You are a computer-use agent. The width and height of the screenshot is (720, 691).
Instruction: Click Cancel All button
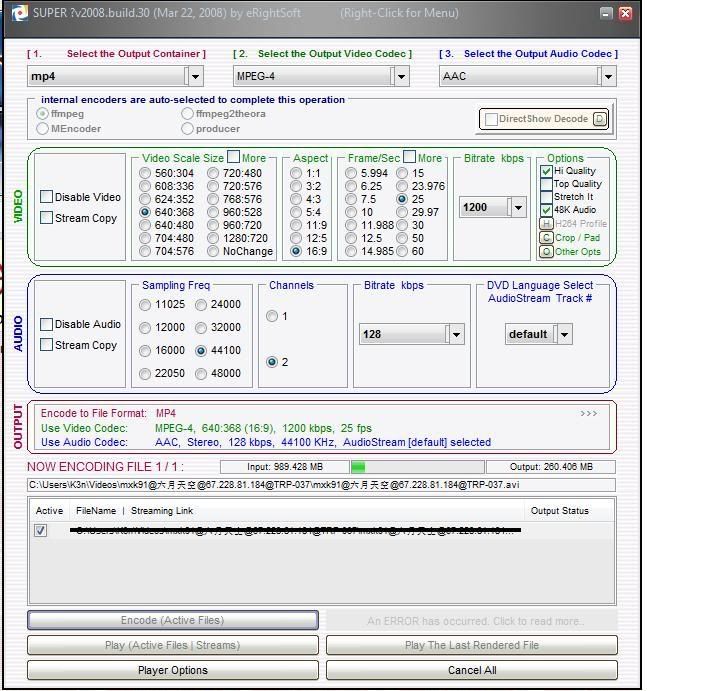coord(471,670)
